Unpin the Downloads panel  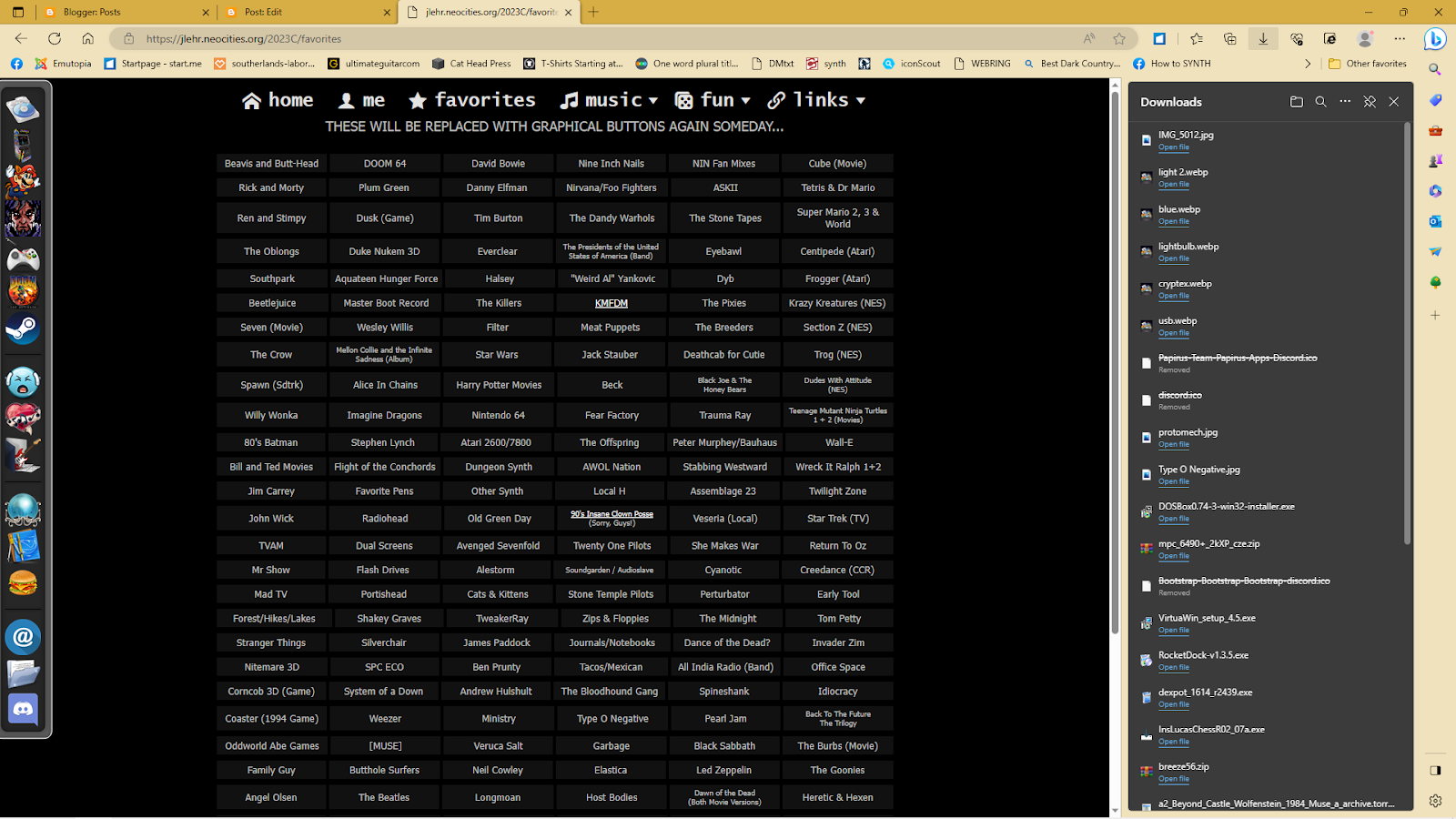coord(1370,102)
